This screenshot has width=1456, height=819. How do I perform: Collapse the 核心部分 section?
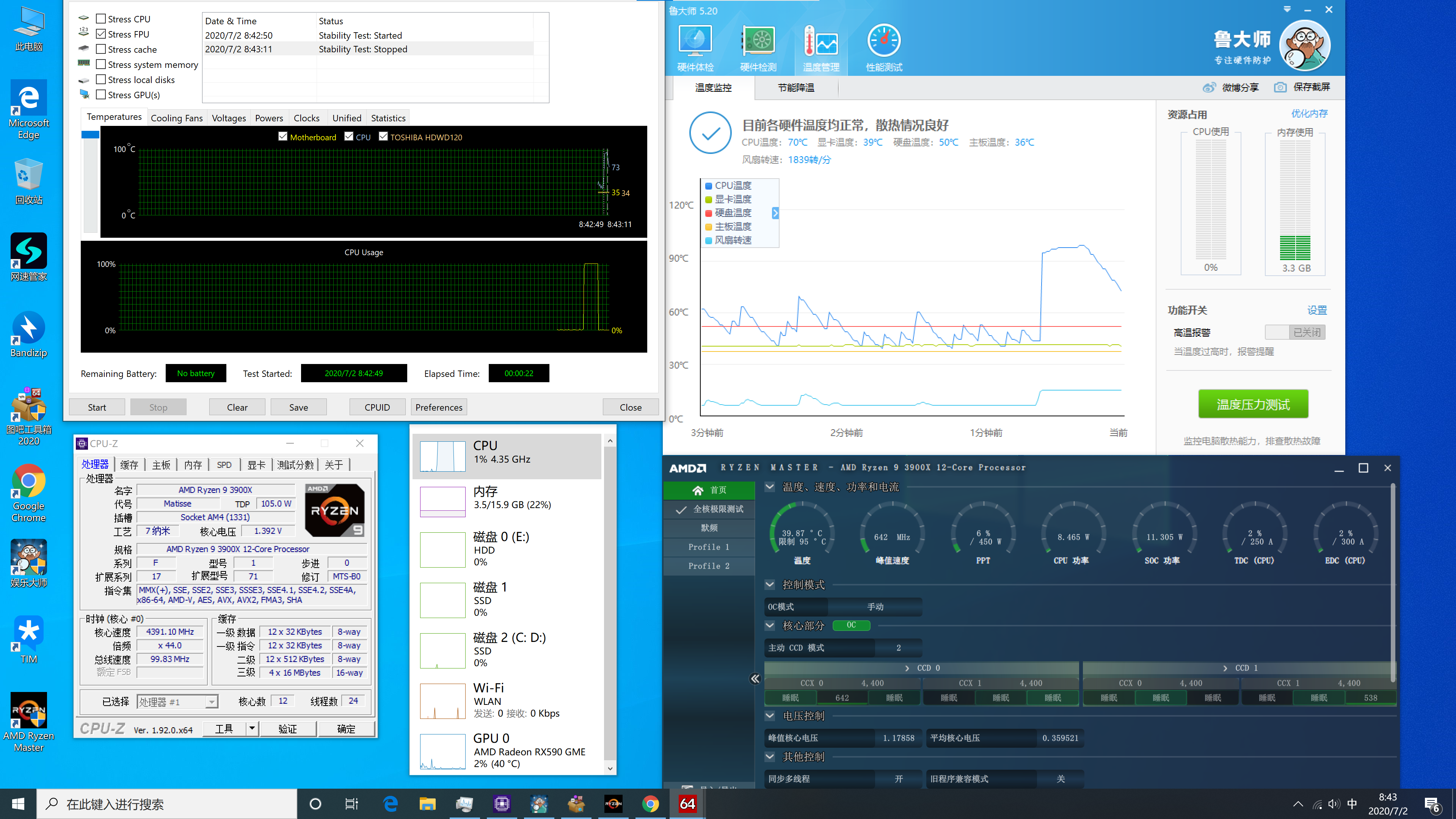pyautogui.click(x=770, y=625)
